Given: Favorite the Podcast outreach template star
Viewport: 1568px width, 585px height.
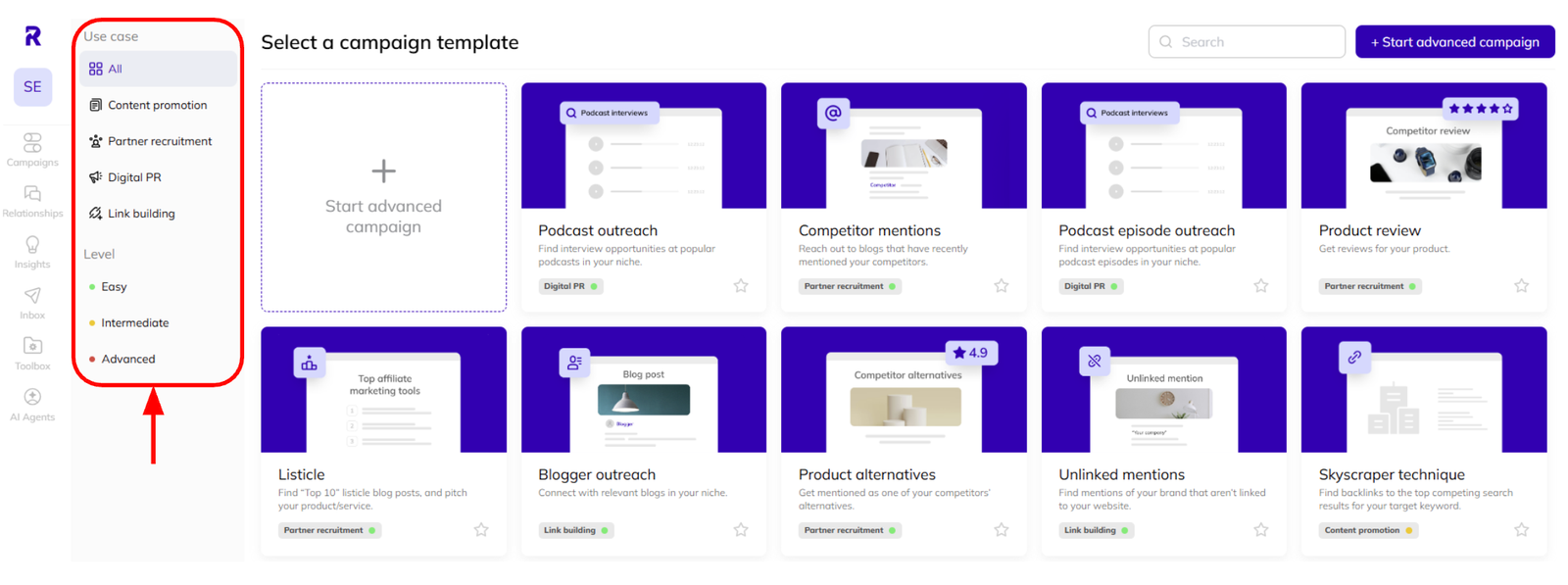Looking at the screenshot, I should tap(741, 286).
